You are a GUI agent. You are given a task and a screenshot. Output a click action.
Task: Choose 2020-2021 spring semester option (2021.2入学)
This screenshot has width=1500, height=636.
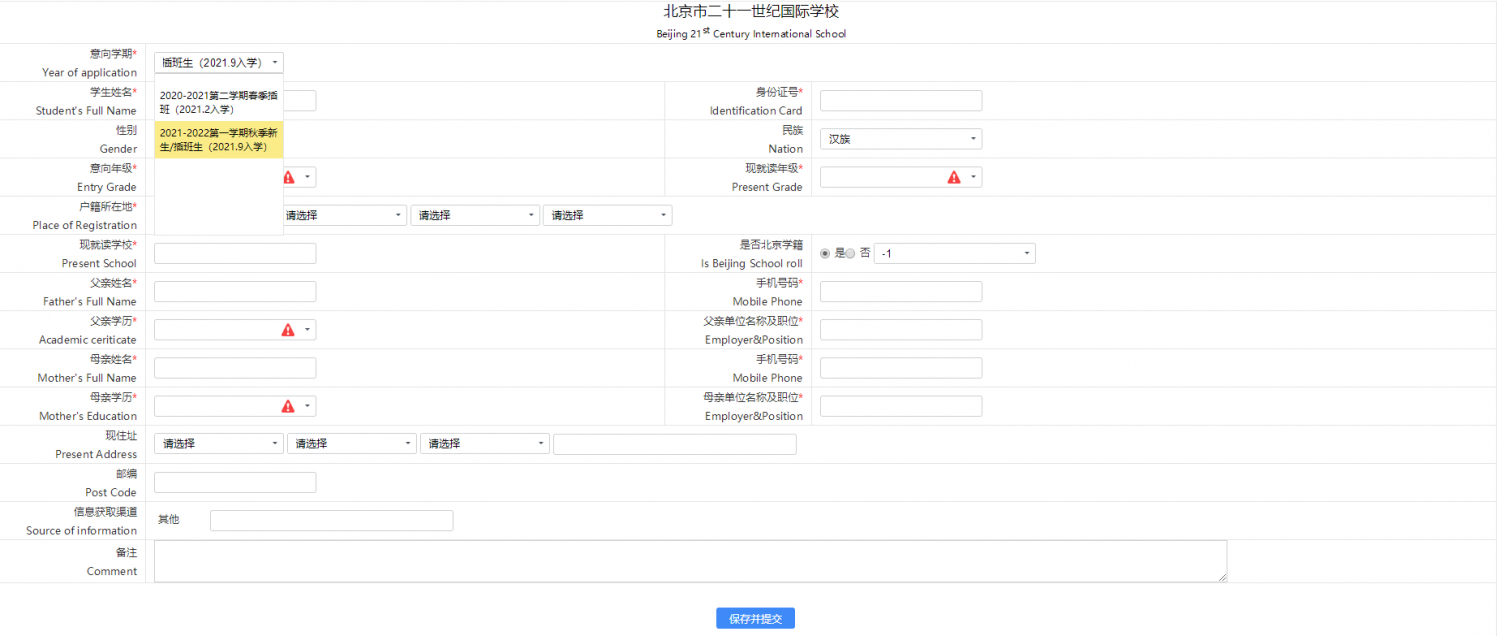[x=219, y=102]
